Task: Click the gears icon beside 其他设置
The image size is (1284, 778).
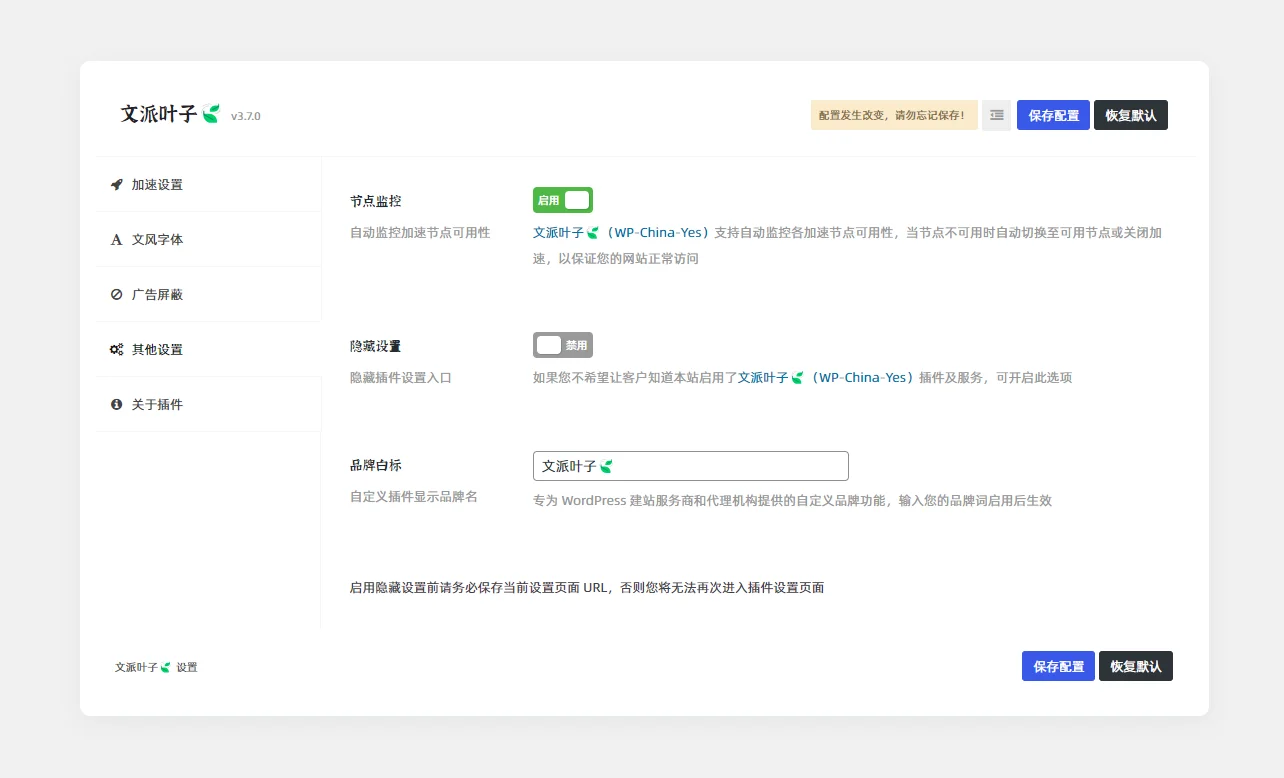Action: click(x=116, y=350)
